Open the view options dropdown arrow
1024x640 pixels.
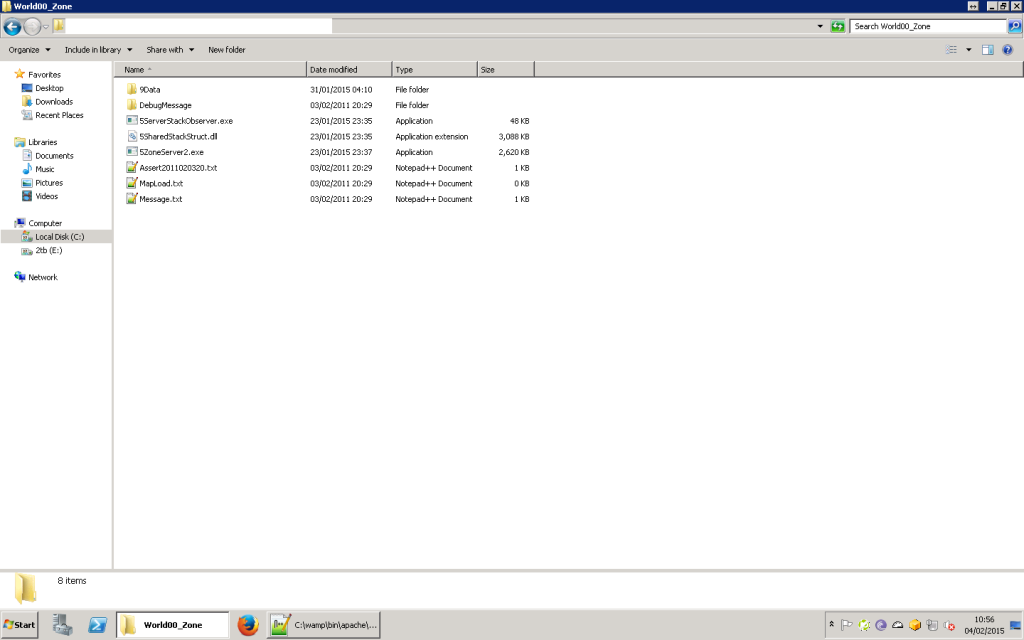[x=968, y=50]
